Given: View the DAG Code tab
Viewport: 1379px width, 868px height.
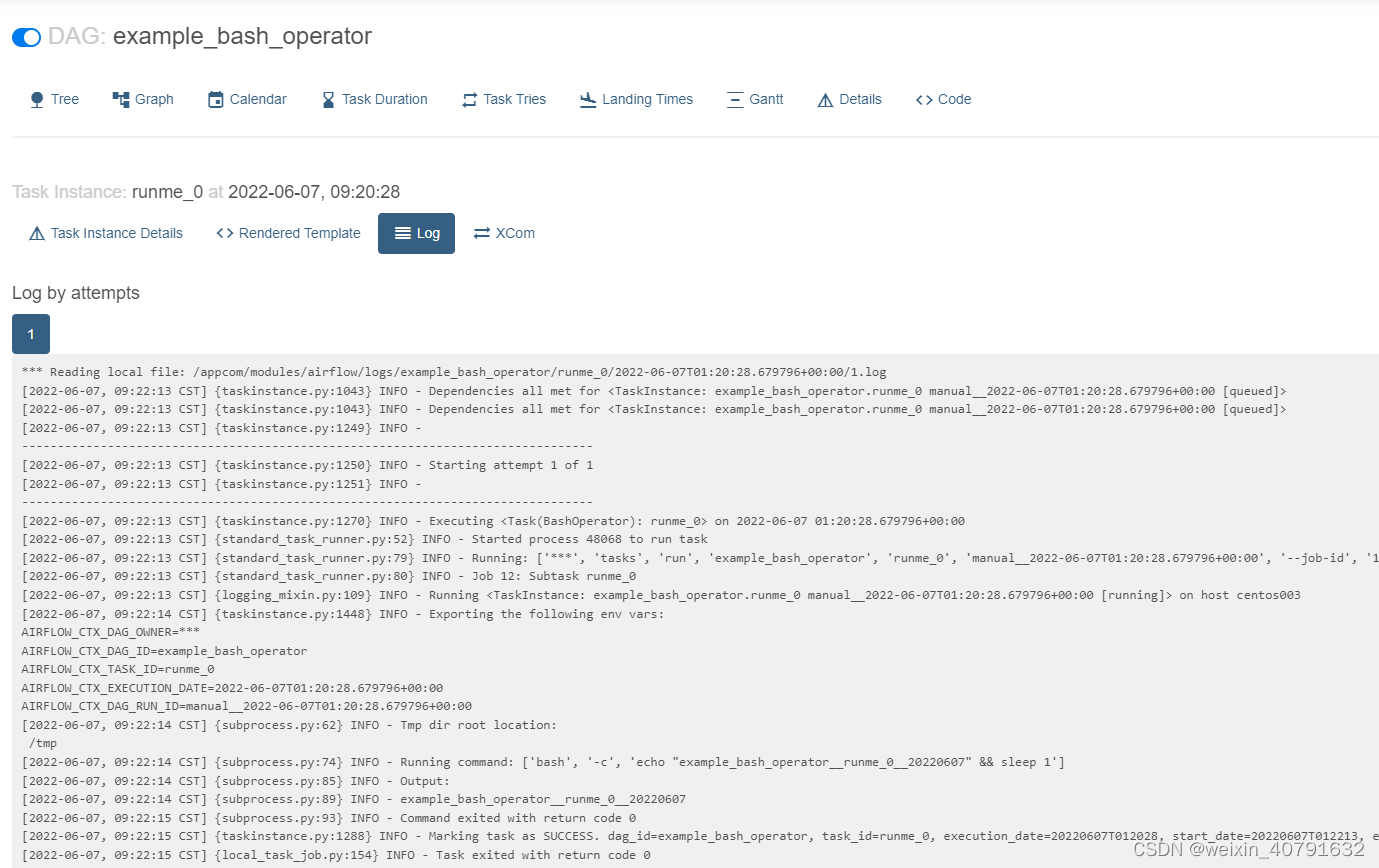Looking at the screenshot, I should (943, 99).
